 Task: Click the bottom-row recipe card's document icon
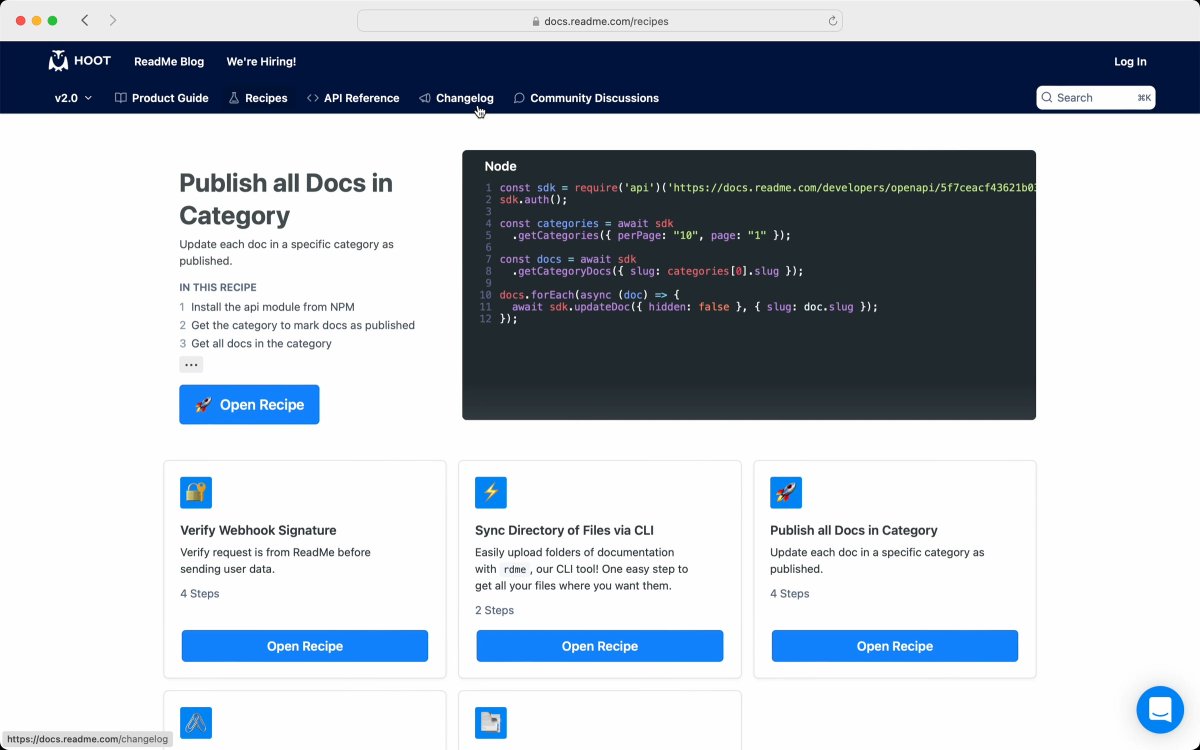491,723
